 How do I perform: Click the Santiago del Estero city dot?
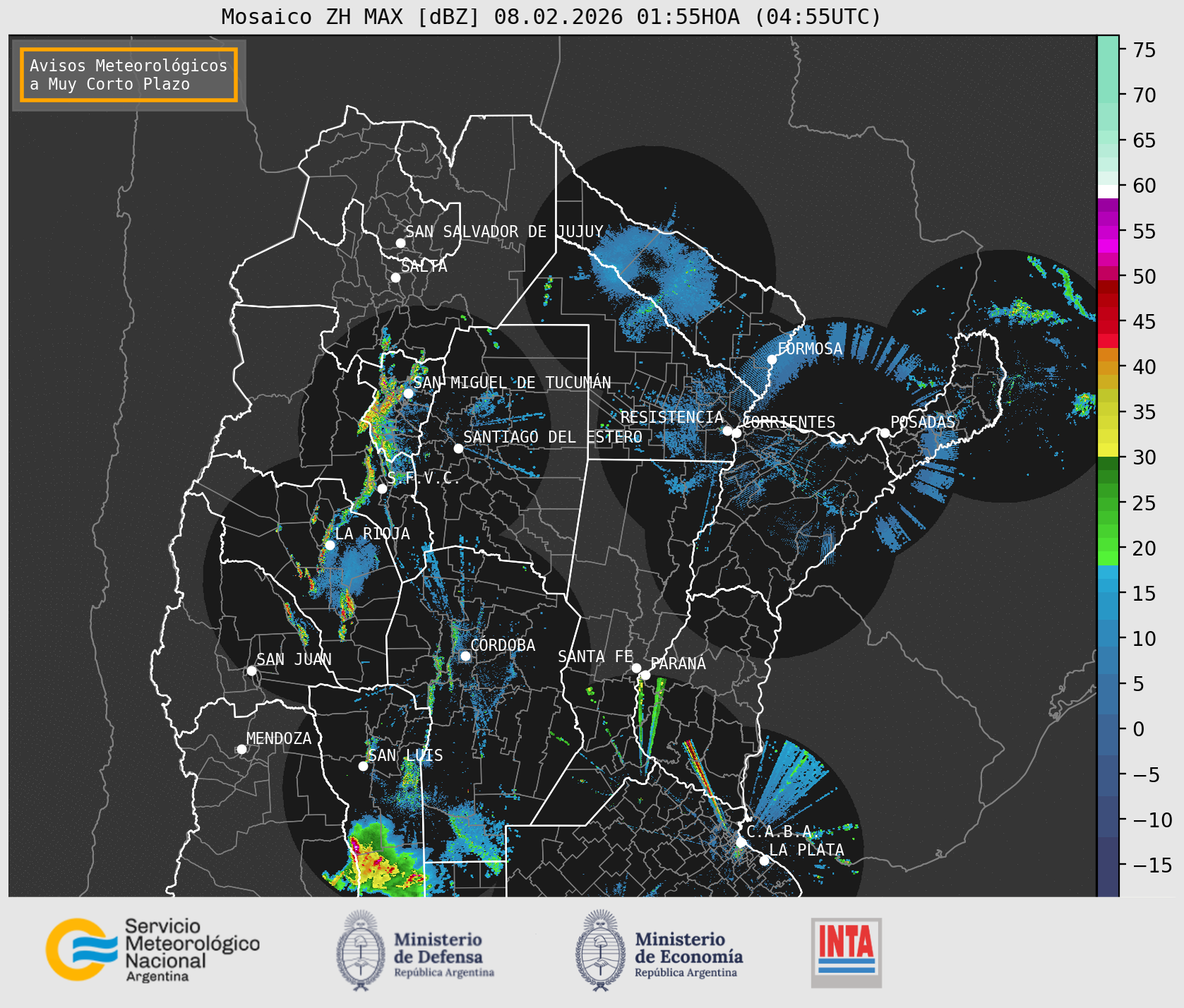tap(458, 448)
